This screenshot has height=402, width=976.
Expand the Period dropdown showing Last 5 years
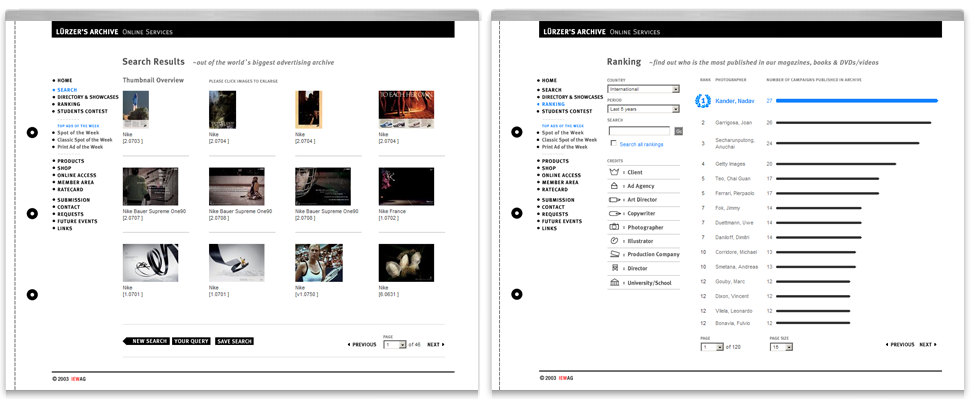643,109
